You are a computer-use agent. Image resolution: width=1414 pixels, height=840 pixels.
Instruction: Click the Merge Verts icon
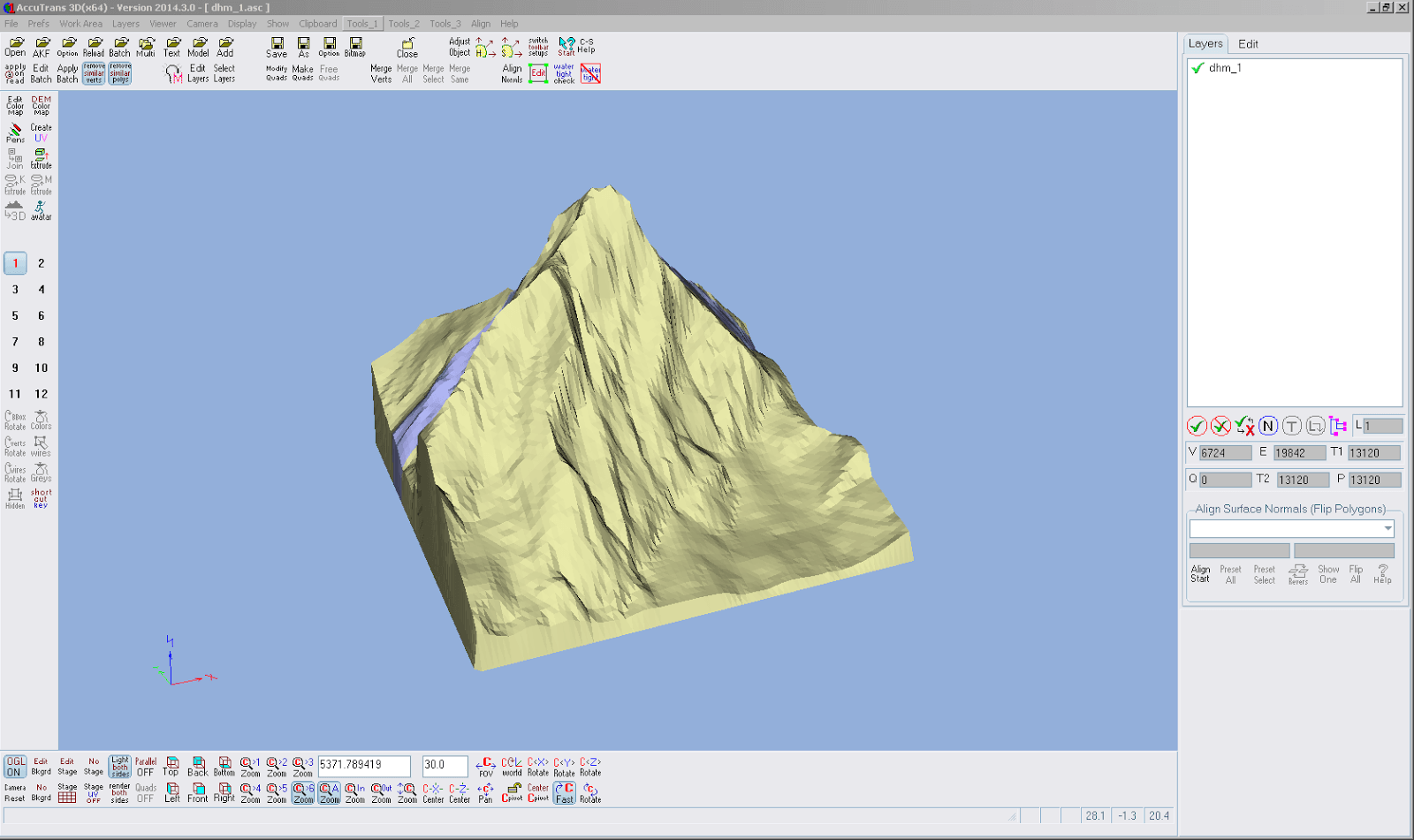pos(381,73)
